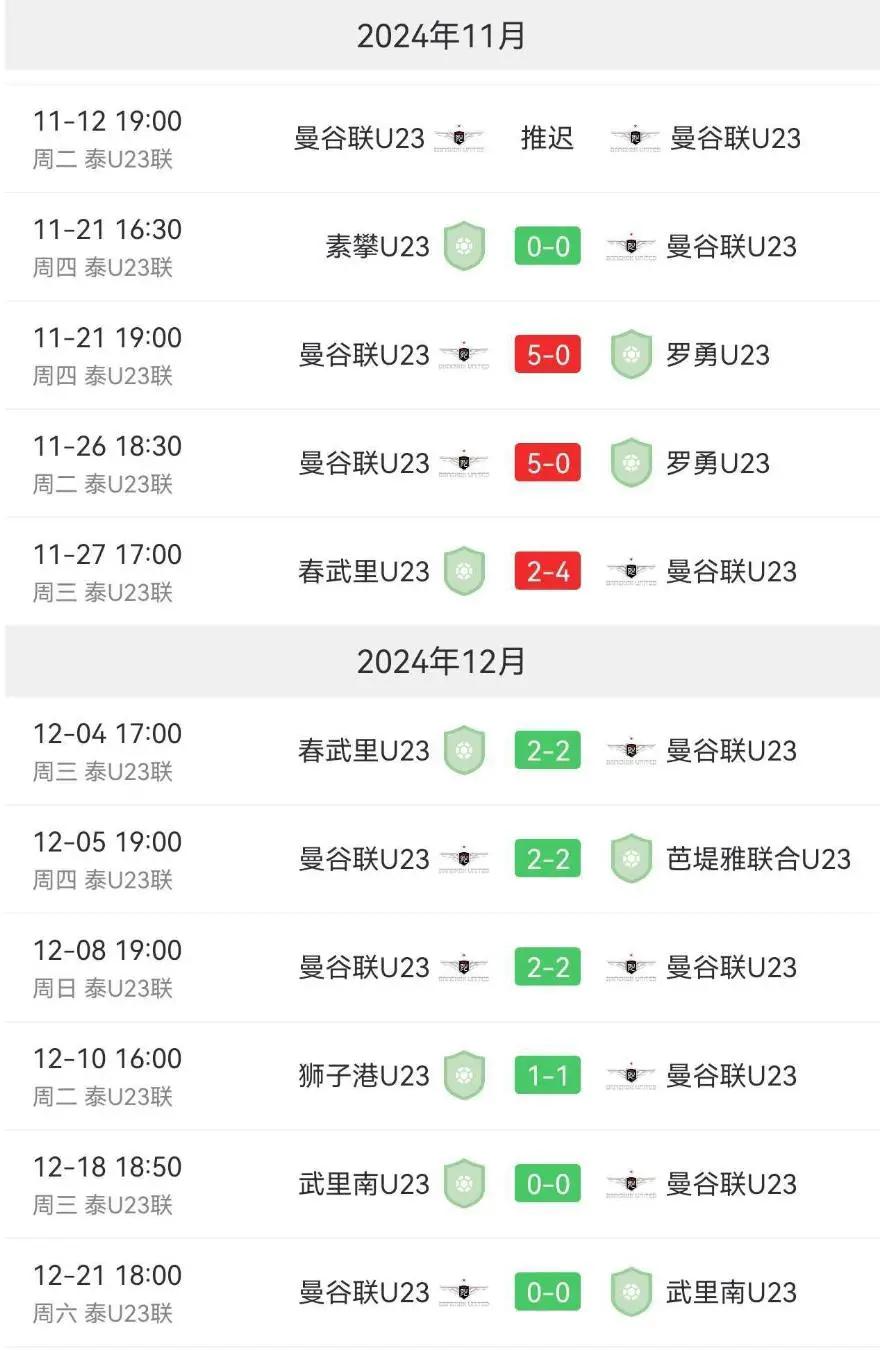895x1350 pixels.
Task: Open the 芭堤雅联合U23 team name
Action: coord(758,859)
